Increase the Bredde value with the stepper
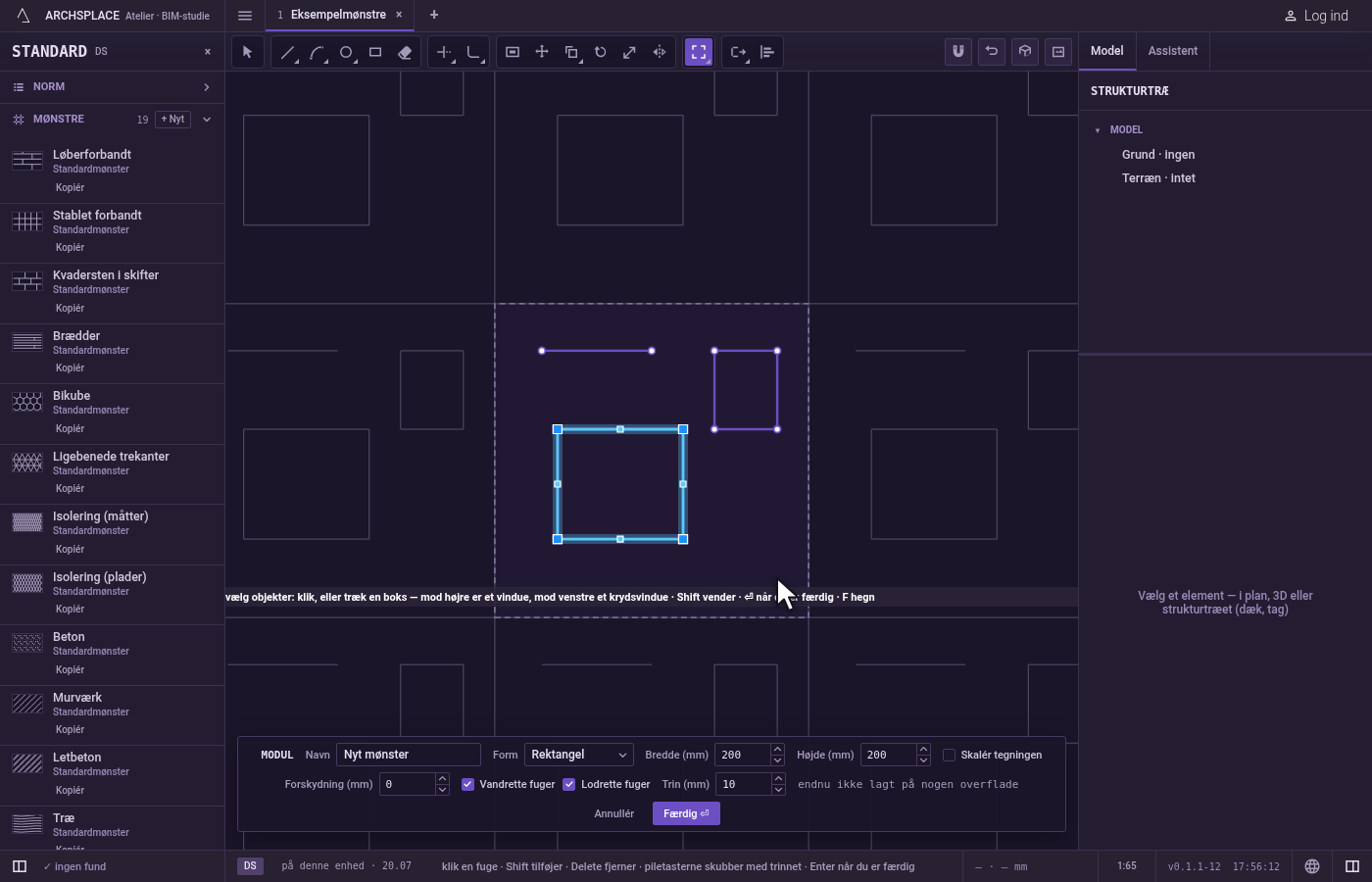Image resolution: width=1372 pixels, height=882 pixels. click(x=777, y=750)
